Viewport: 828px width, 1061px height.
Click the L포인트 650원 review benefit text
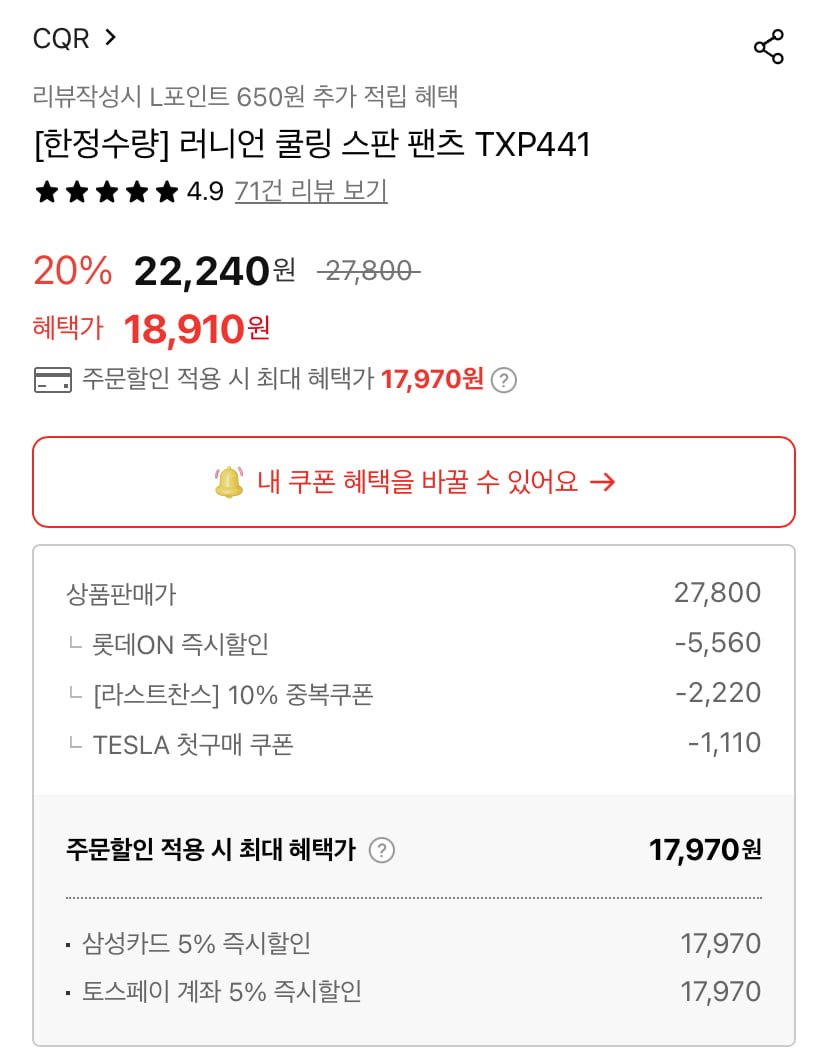click(245, 97)
